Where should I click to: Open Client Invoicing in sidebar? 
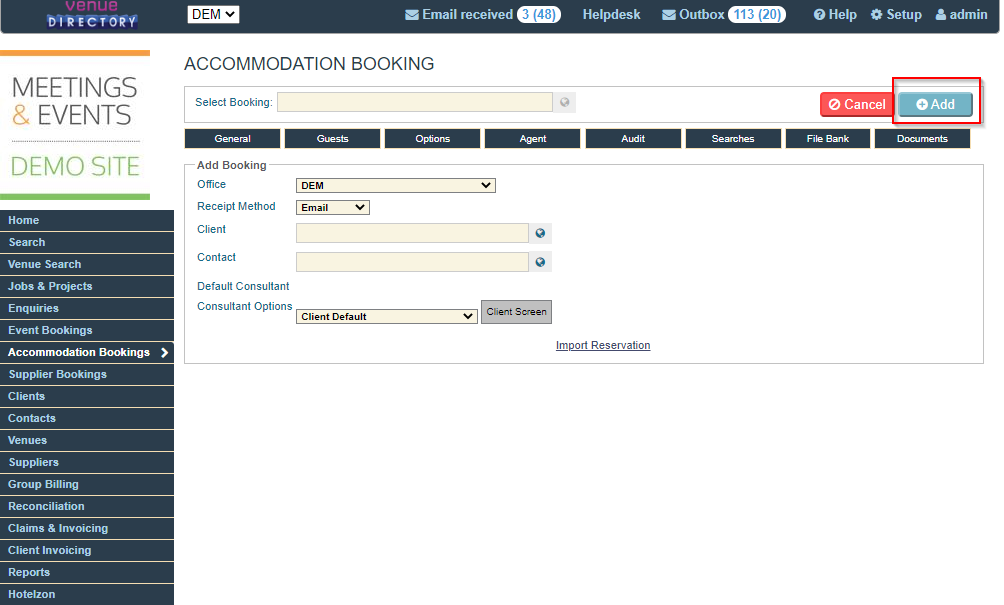(x=87, y=550)
